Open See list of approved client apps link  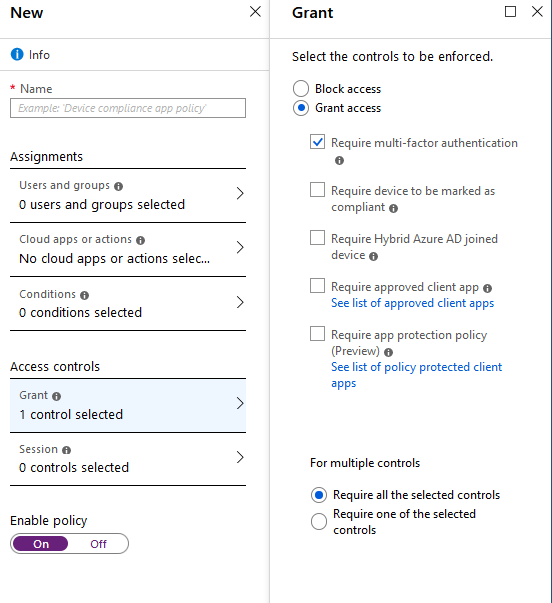click(x=412, y=303)
